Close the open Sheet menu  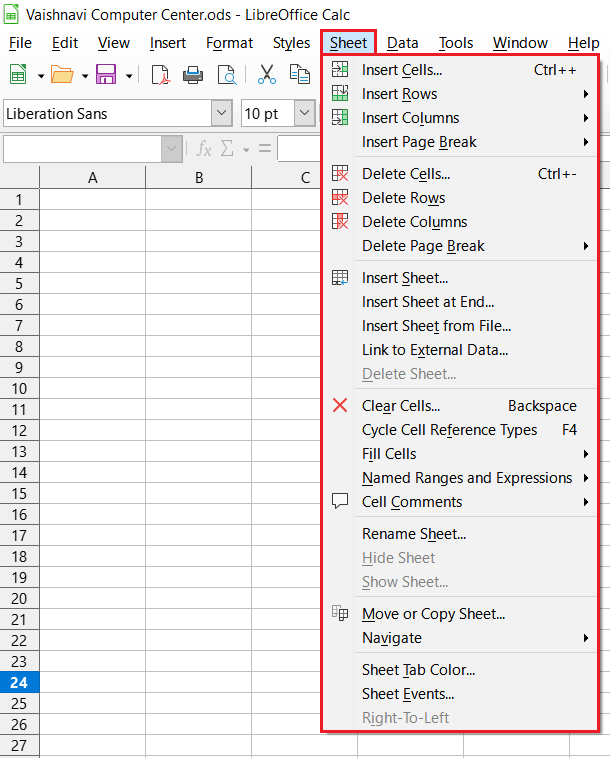pos(348,43)
